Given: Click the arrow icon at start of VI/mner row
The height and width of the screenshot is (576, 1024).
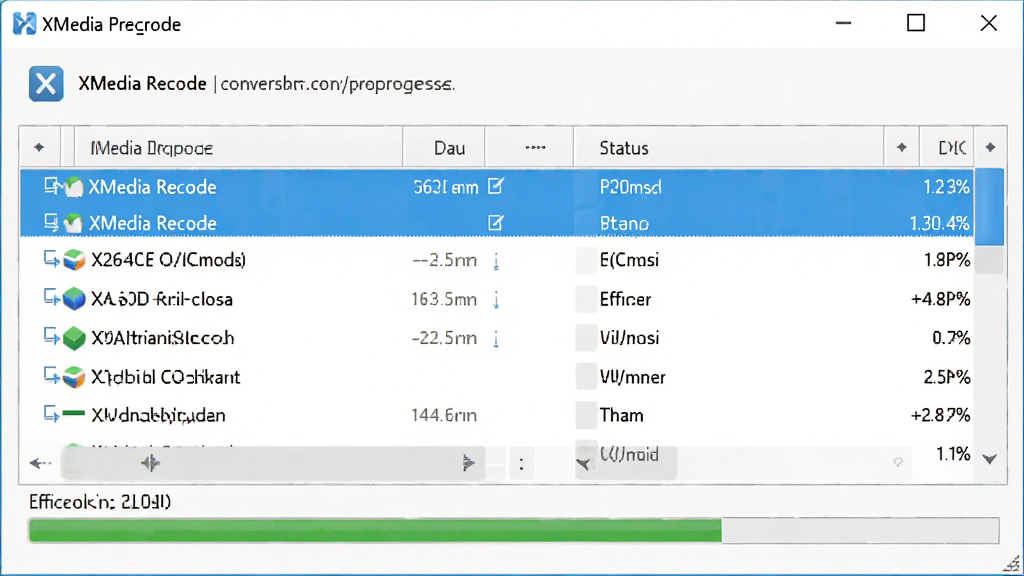Looking at the screenshot, I should pos(52,376).
